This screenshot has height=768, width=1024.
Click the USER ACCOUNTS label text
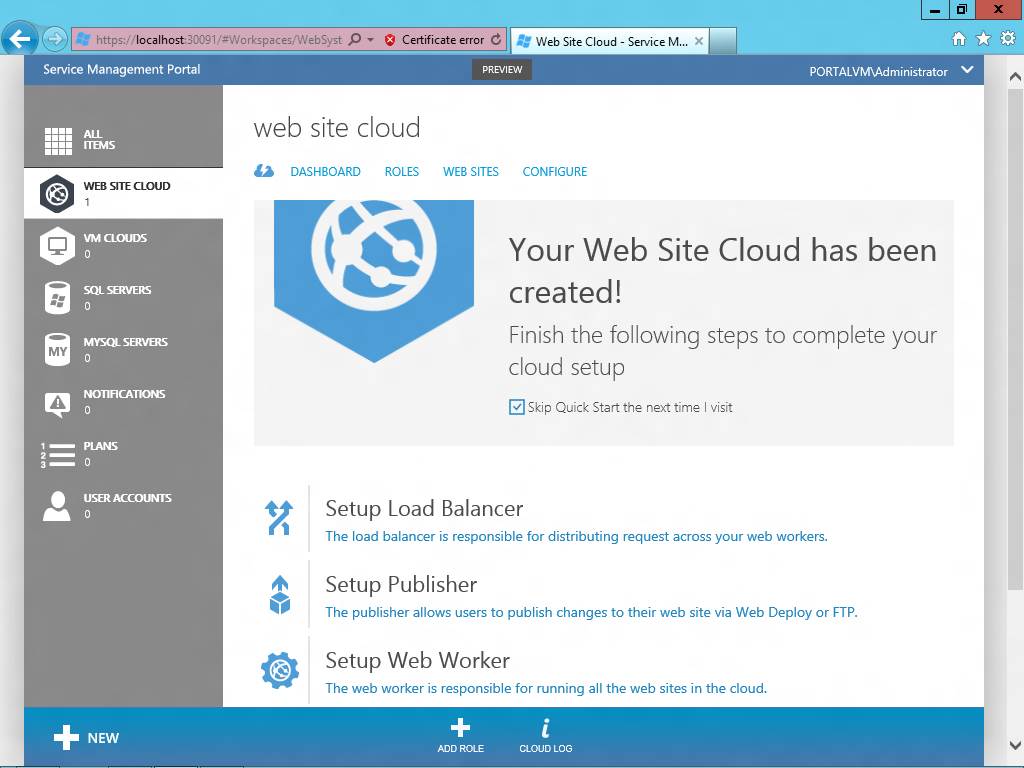127,498
